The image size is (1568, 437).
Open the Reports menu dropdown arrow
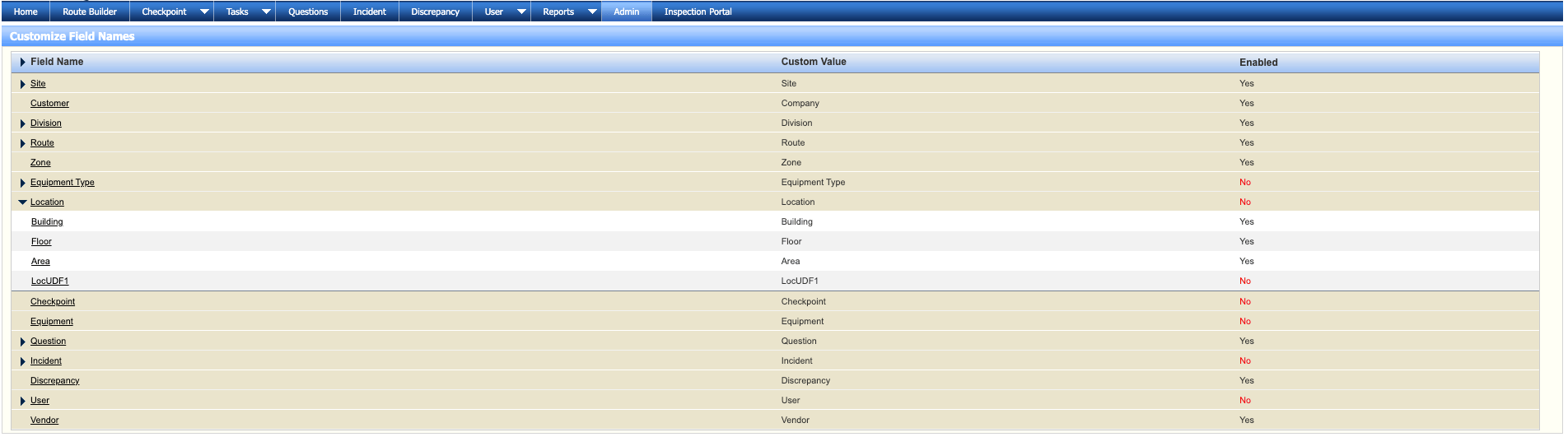pos(592,12)
